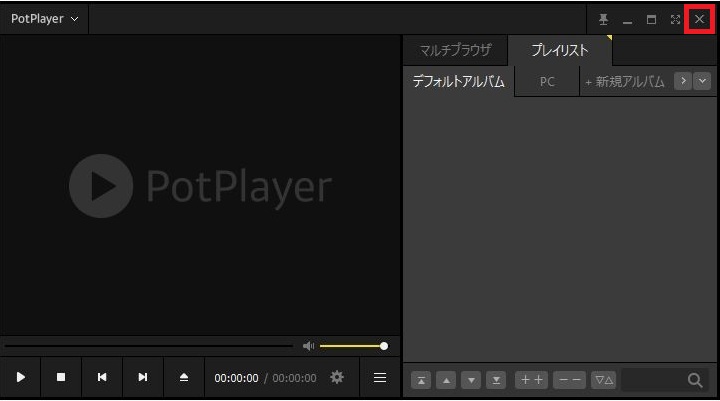Mute audio using the speaker icon
The height and width of the screenshot is (401, 720).
(308, 346)
